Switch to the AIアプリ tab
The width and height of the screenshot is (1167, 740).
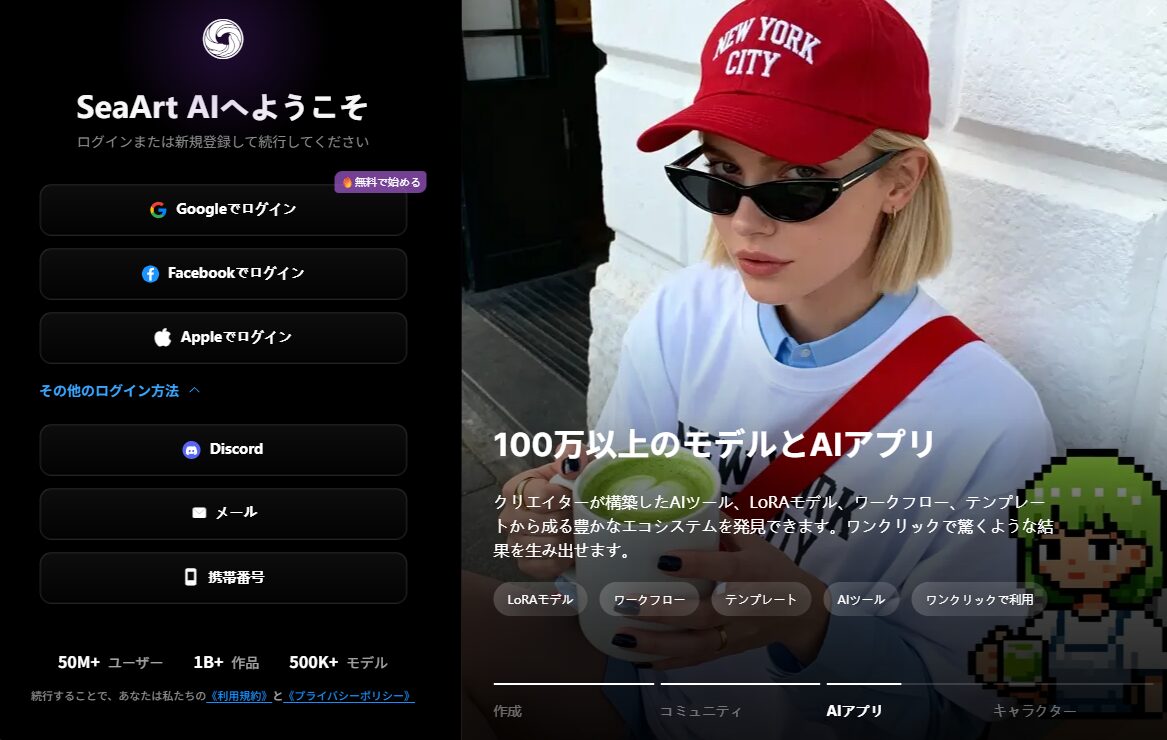click(x=854, y=711)
